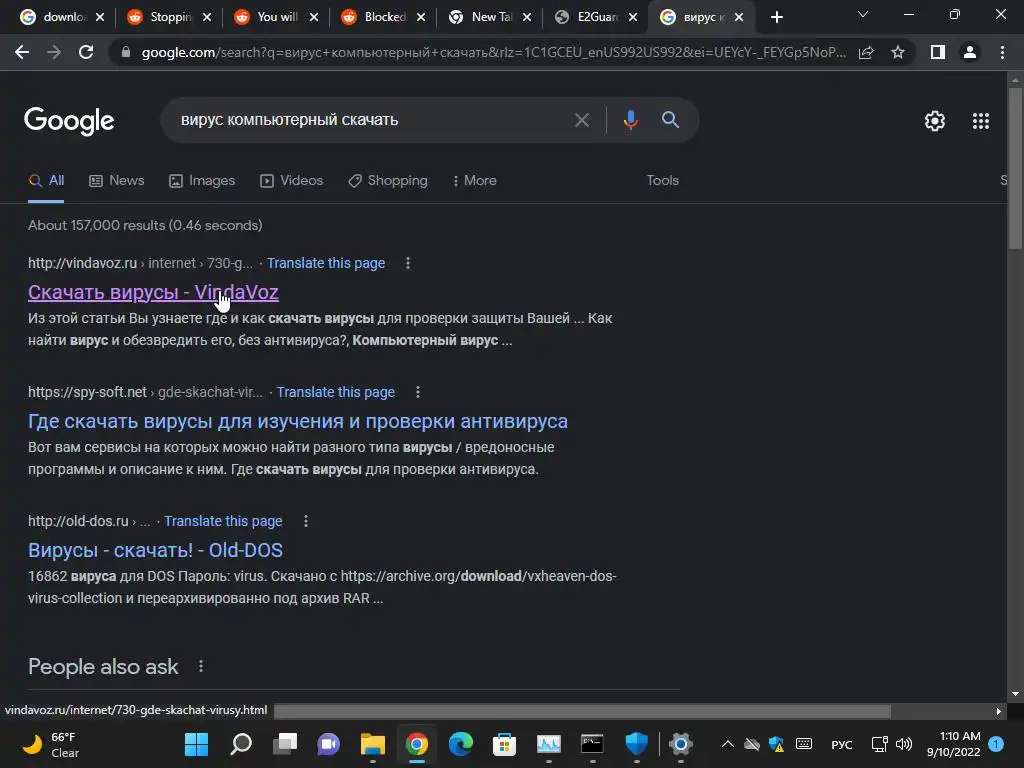Open 'Где скачать вирусы для изучения' result

[x=298, y=421]
